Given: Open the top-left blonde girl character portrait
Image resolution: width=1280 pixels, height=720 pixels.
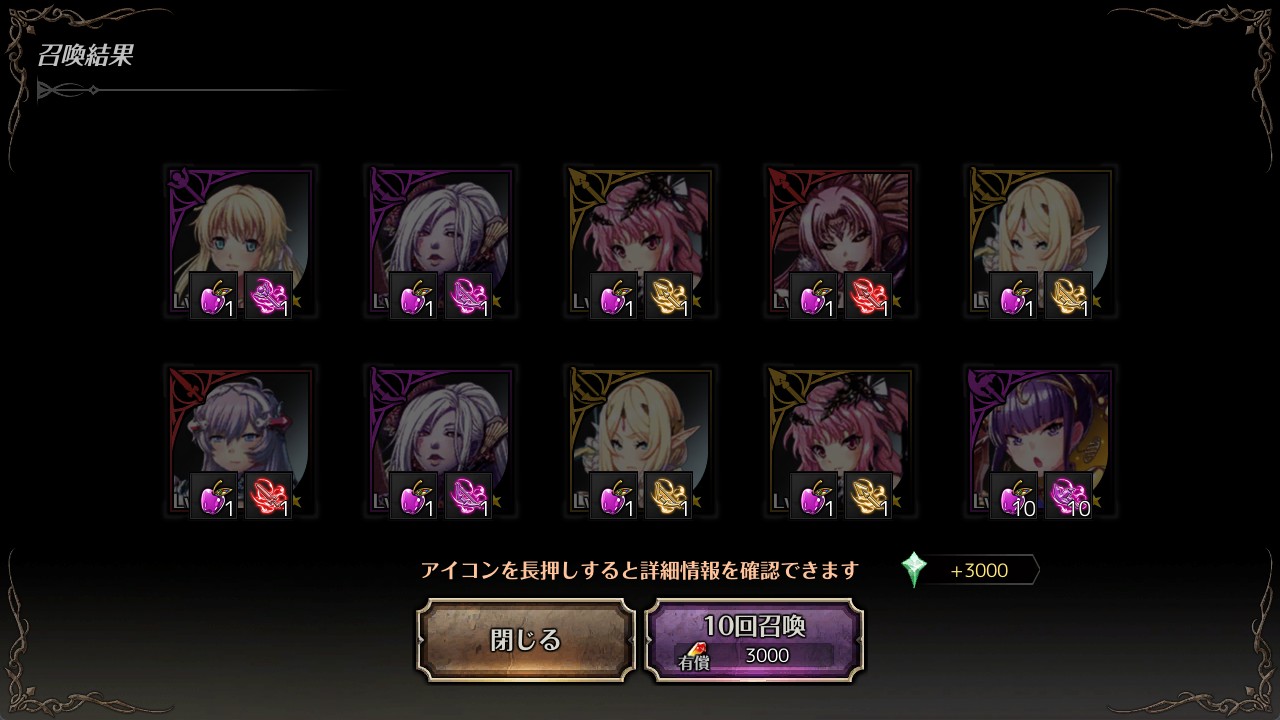Looking at the screenshot, I should click(x=240, y=241).
